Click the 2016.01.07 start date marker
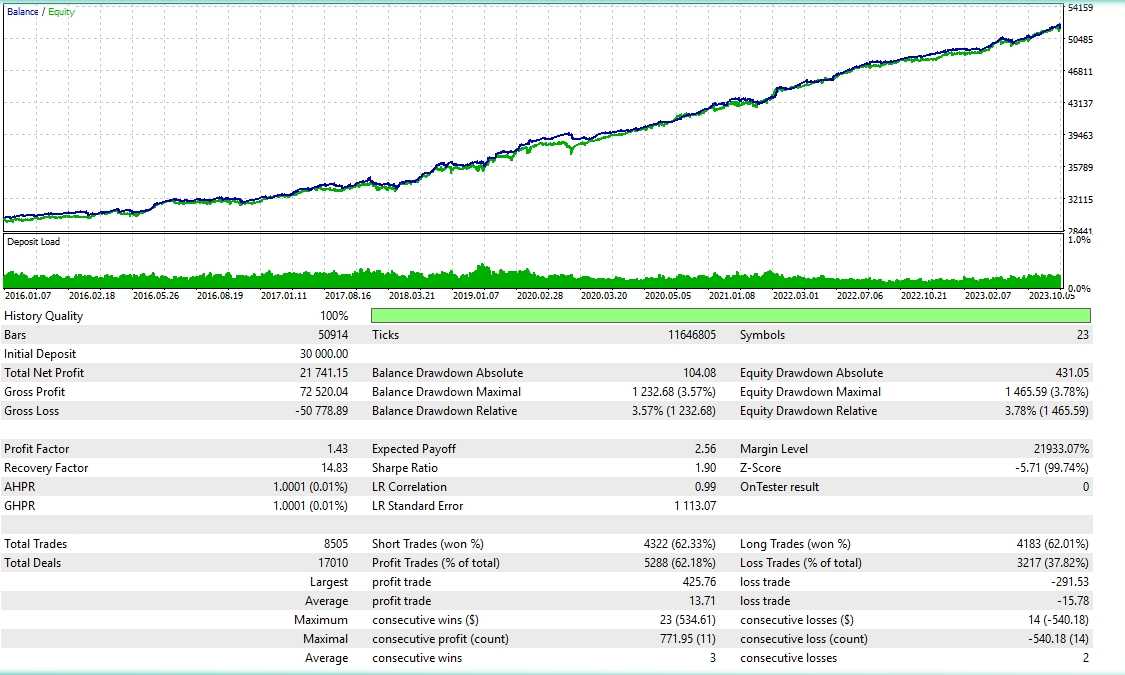 point(28,296)
